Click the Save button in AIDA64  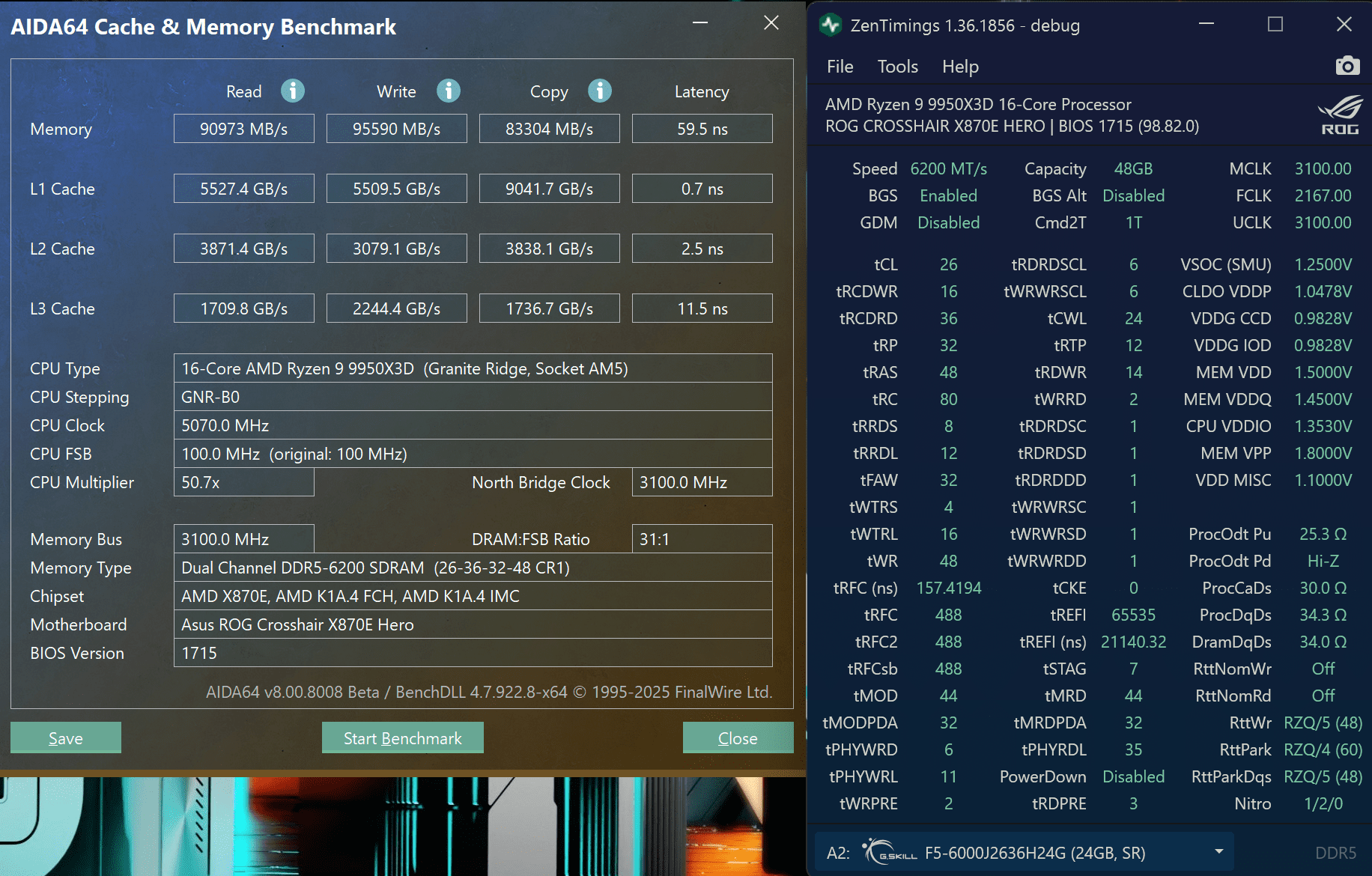(66, 737)
